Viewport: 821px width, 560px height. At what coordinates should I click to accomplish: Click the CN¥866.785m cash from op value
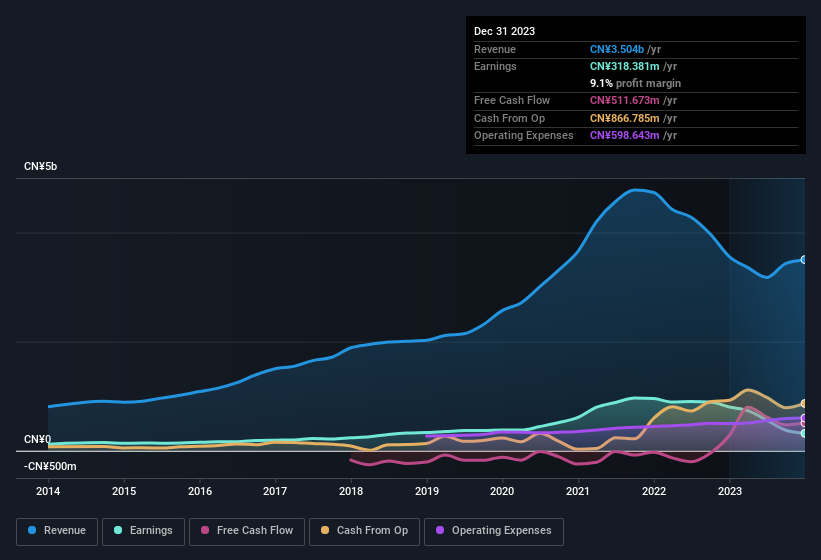pyautogui.click(x=625, y=118)
